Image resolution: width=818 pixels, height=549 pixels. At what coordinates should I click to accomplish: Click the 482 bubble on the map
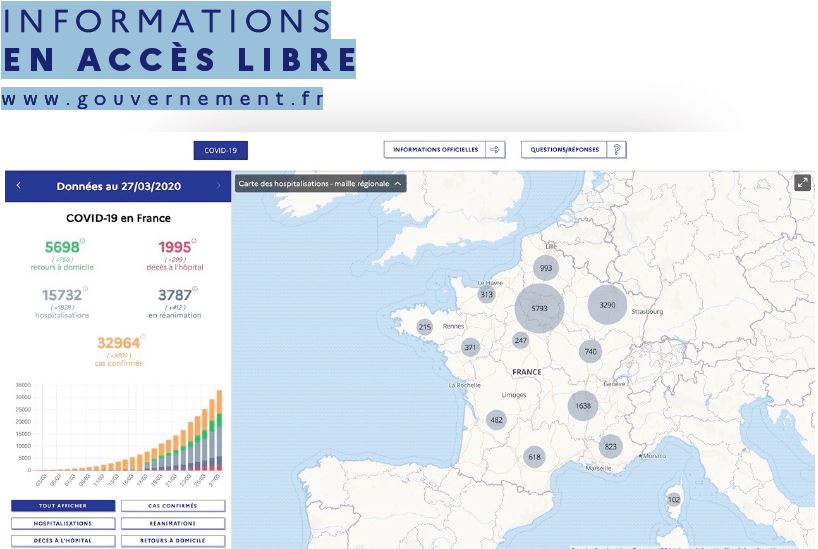pyautogui.click(x=497, y=420)
